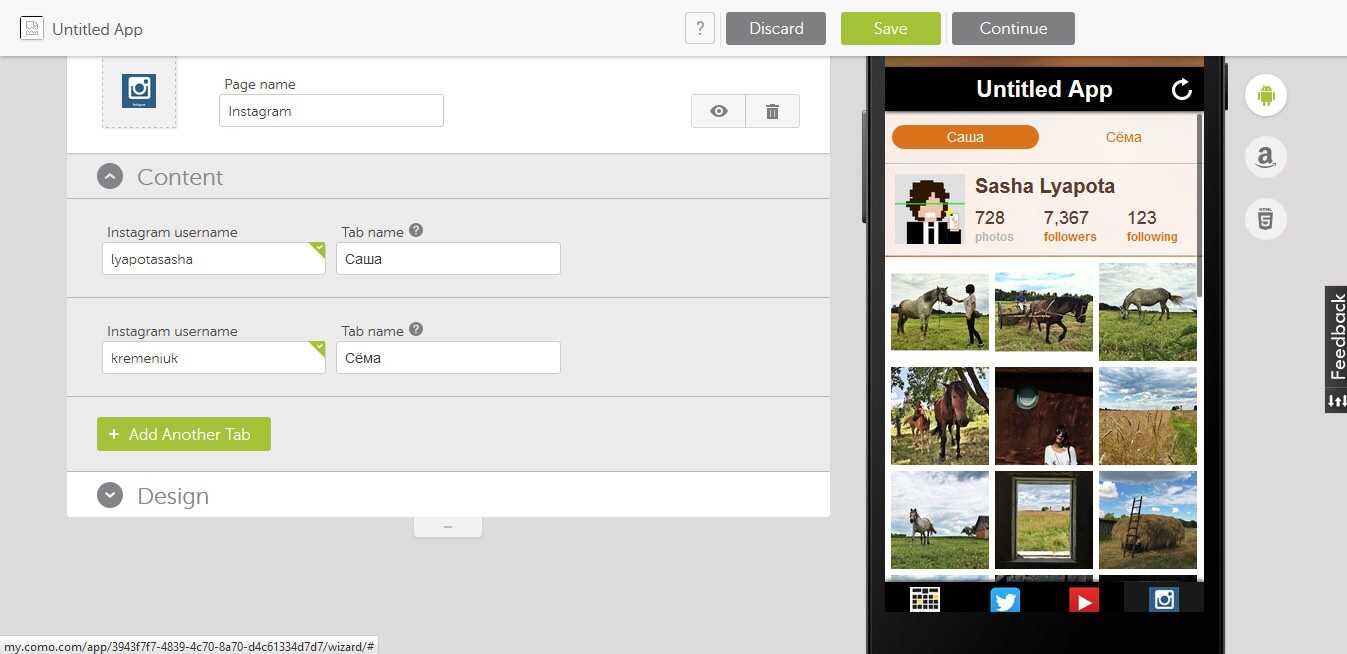
Task: Select the HTML5 platform preview icon
Action: (1265, 218)
